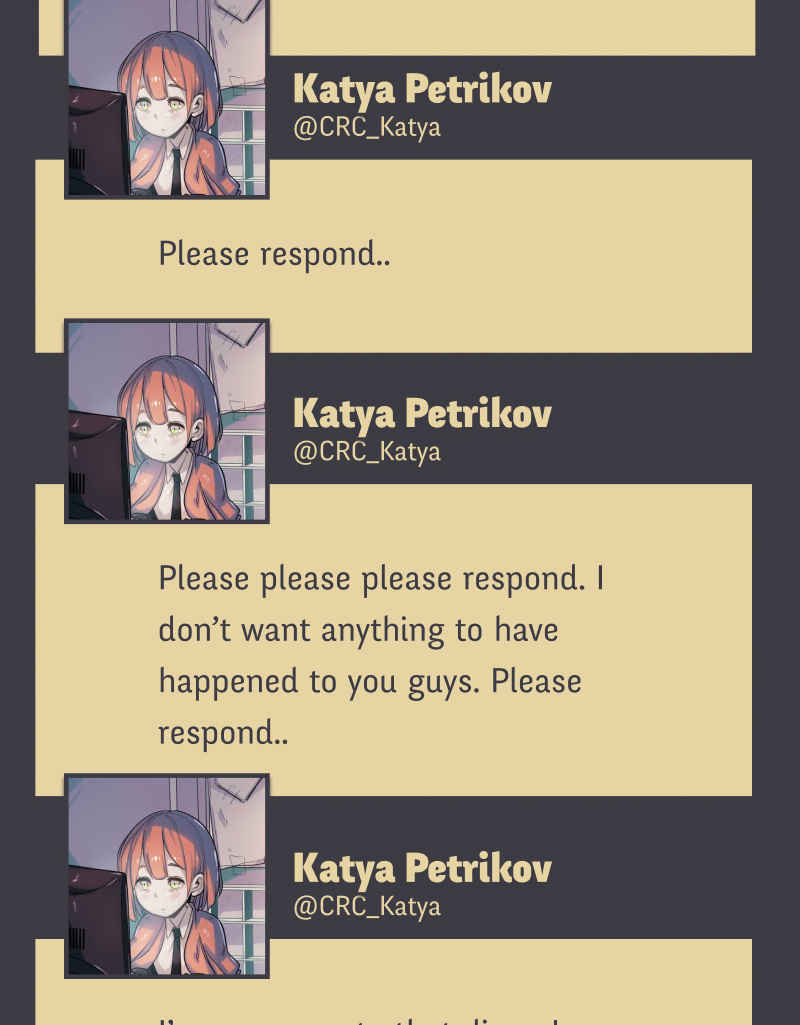Open the avatar above the lone "Please respond.." message
This screenshot has width=800, height=1025.
click(x=167, y=98)
